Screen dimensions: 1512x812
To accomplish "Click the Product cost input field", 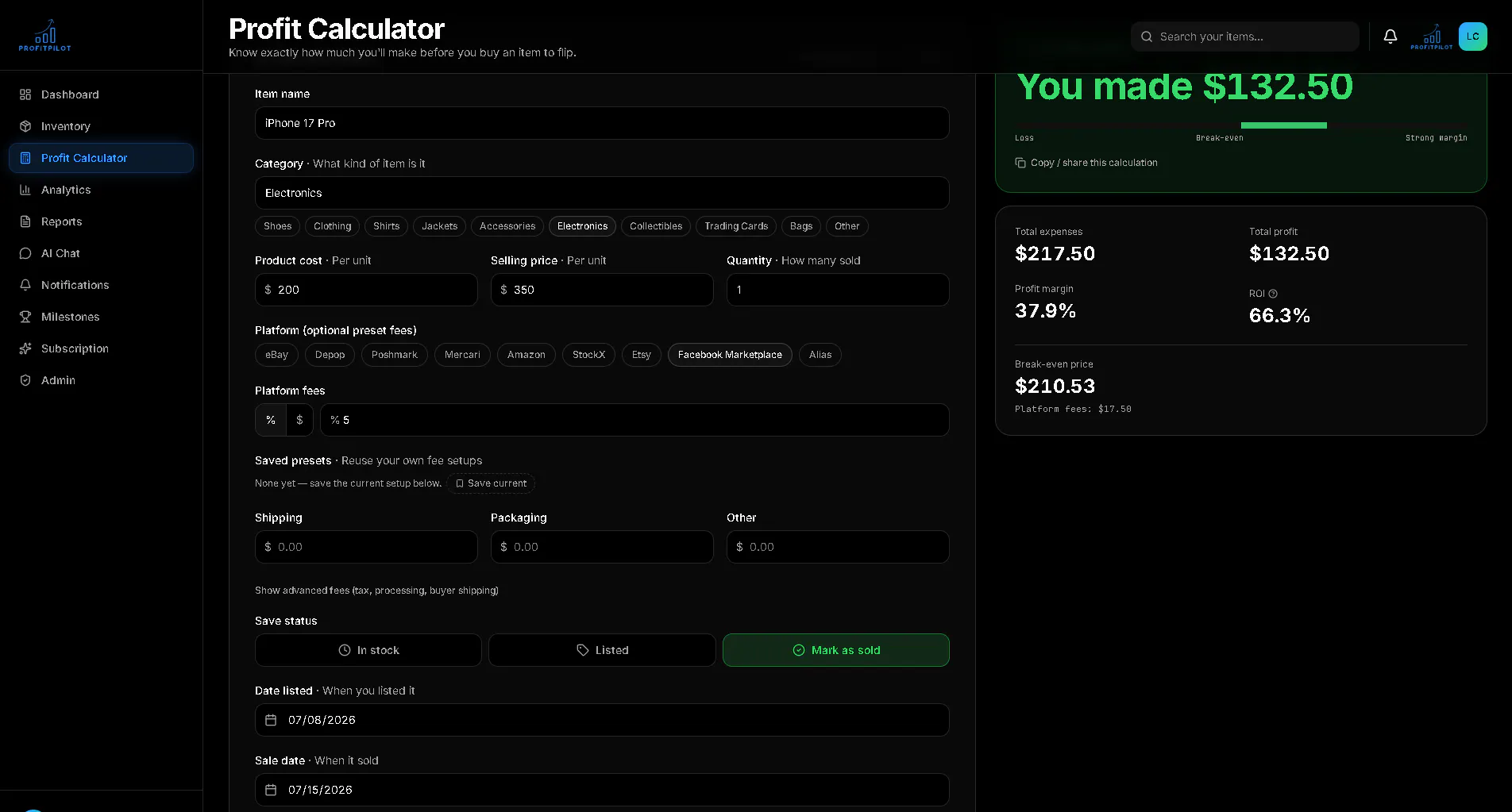I will (x=366, y=290).
